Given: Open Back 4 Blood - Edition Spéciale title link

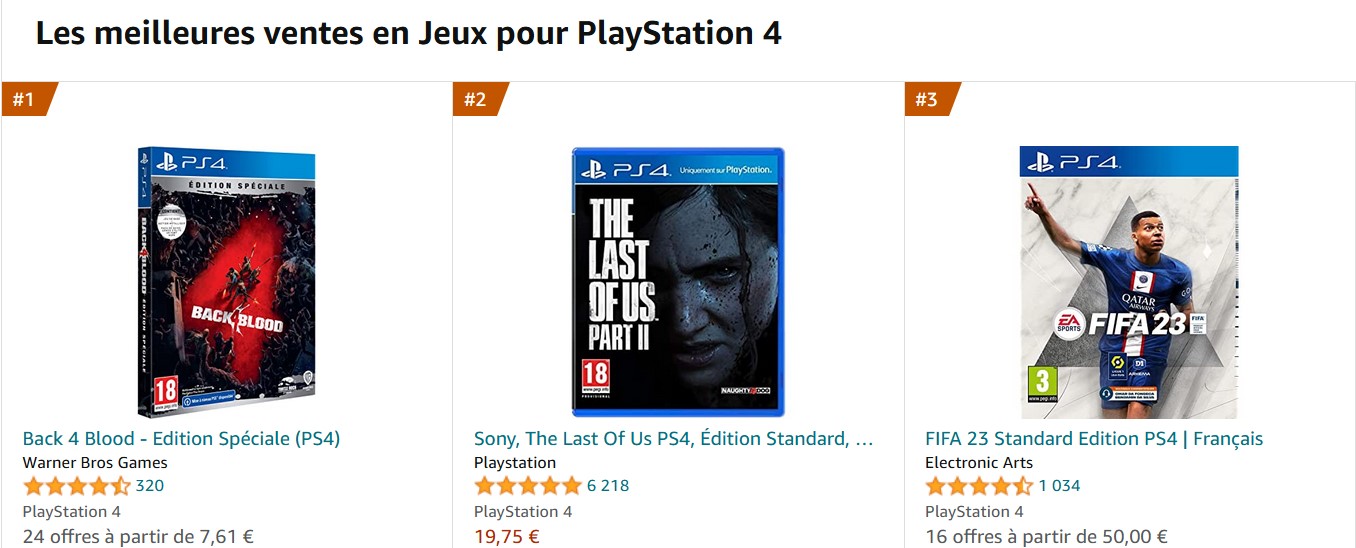Looking at the screenshot, I should (181, 439).
